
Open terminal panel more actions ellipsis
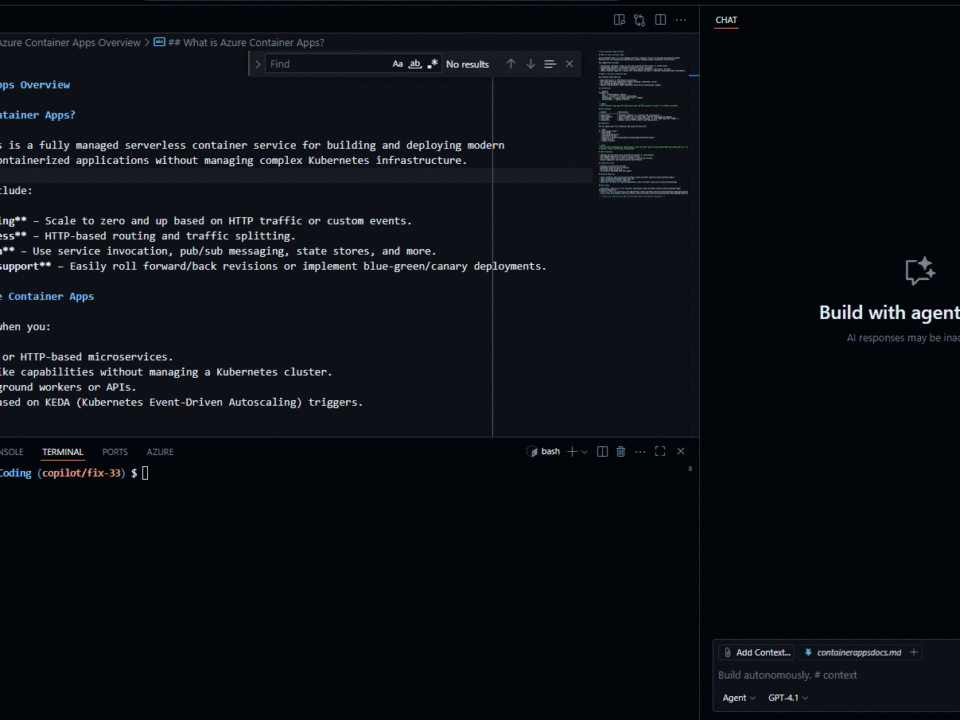pos(640,451)
